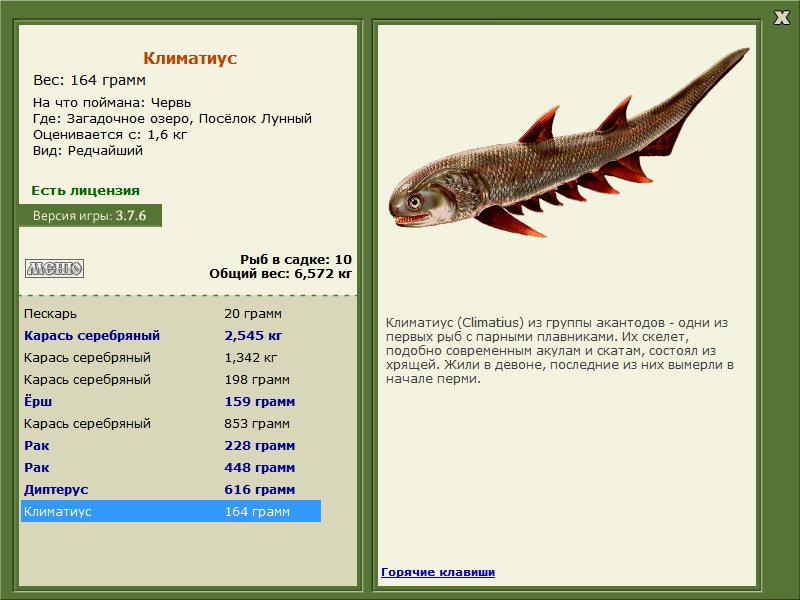Click the Климатиус fish illustration
Viewport: 800px width, 600px height.
[x=568, y=143]
